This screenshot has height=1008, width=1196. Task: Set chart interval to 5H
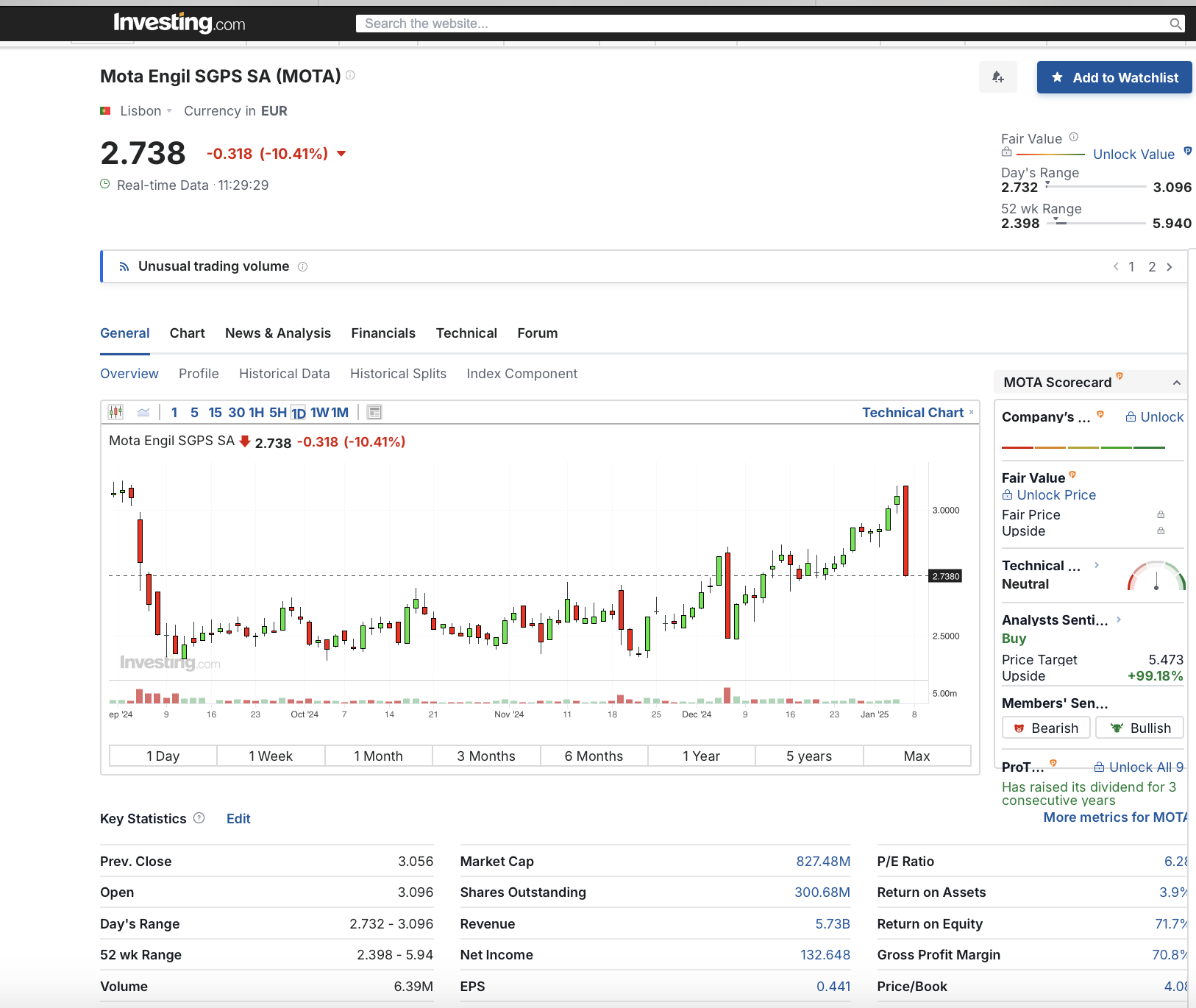point(278,412)
